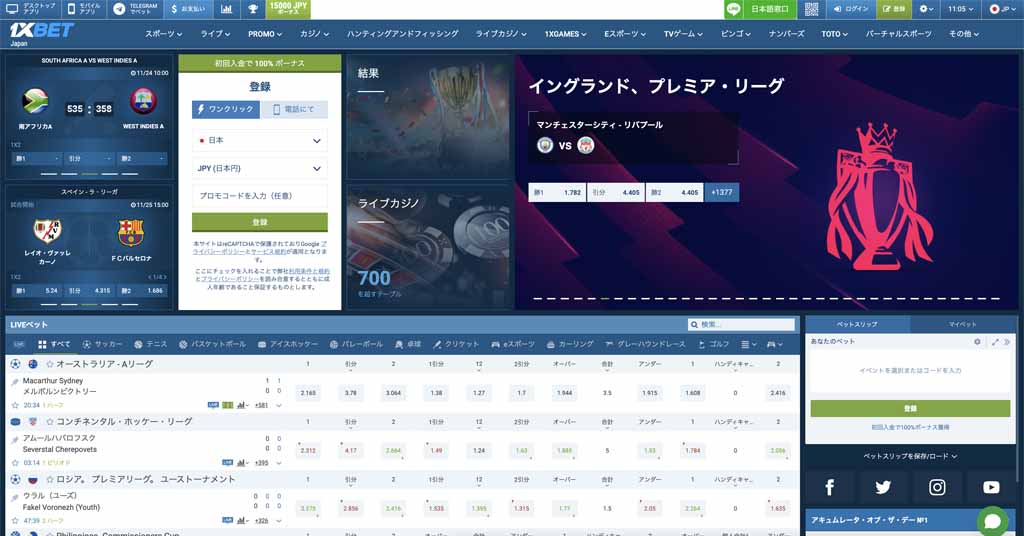
Task: Favorite the Continental Hockey League star
Action: (50, 422)
